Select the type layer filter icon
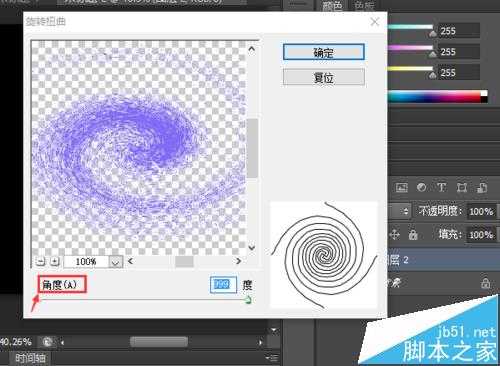Viewport: 500px width, 366px height. tap(442, 188)
